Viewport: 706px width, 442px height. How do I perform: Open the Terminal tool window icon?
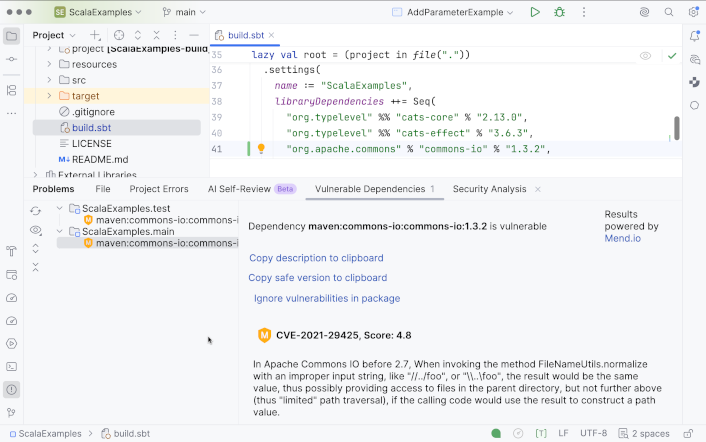point(12,366)
